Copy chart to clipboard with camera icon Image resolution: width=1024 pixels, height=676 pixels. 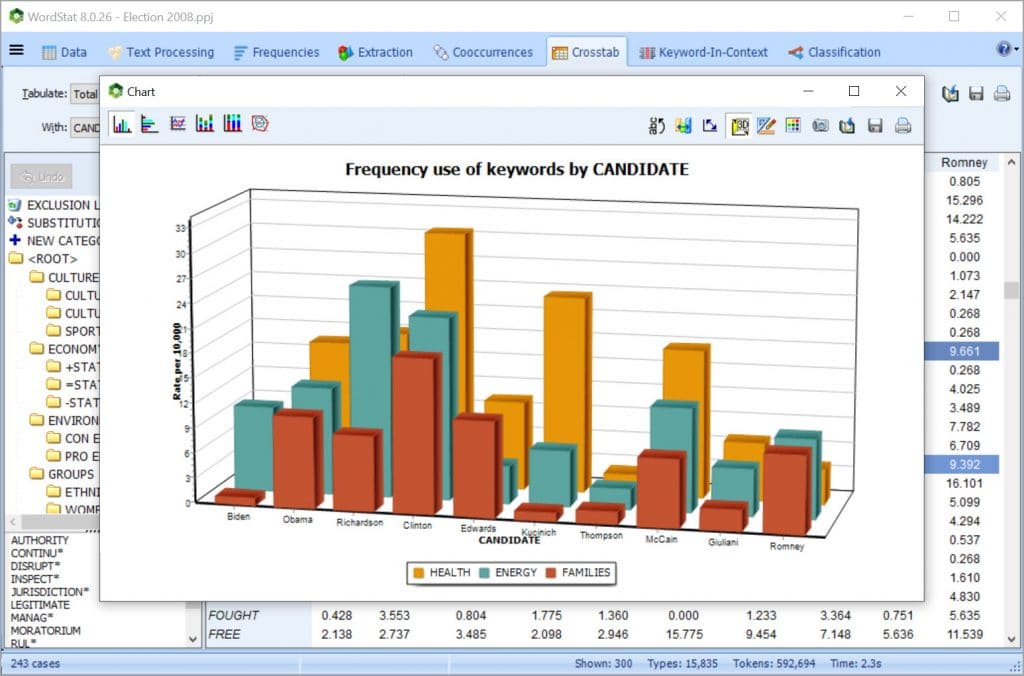(x=819, y=125)
